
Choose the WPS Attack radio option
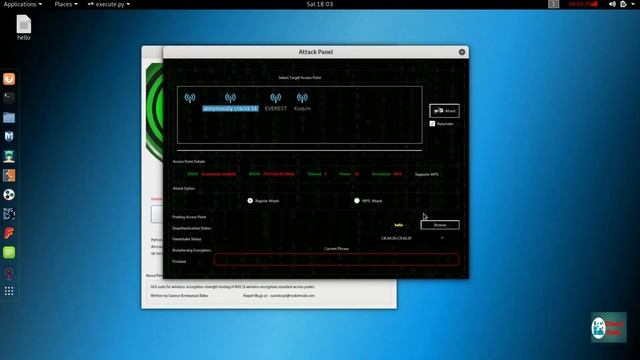coord(357,200)
